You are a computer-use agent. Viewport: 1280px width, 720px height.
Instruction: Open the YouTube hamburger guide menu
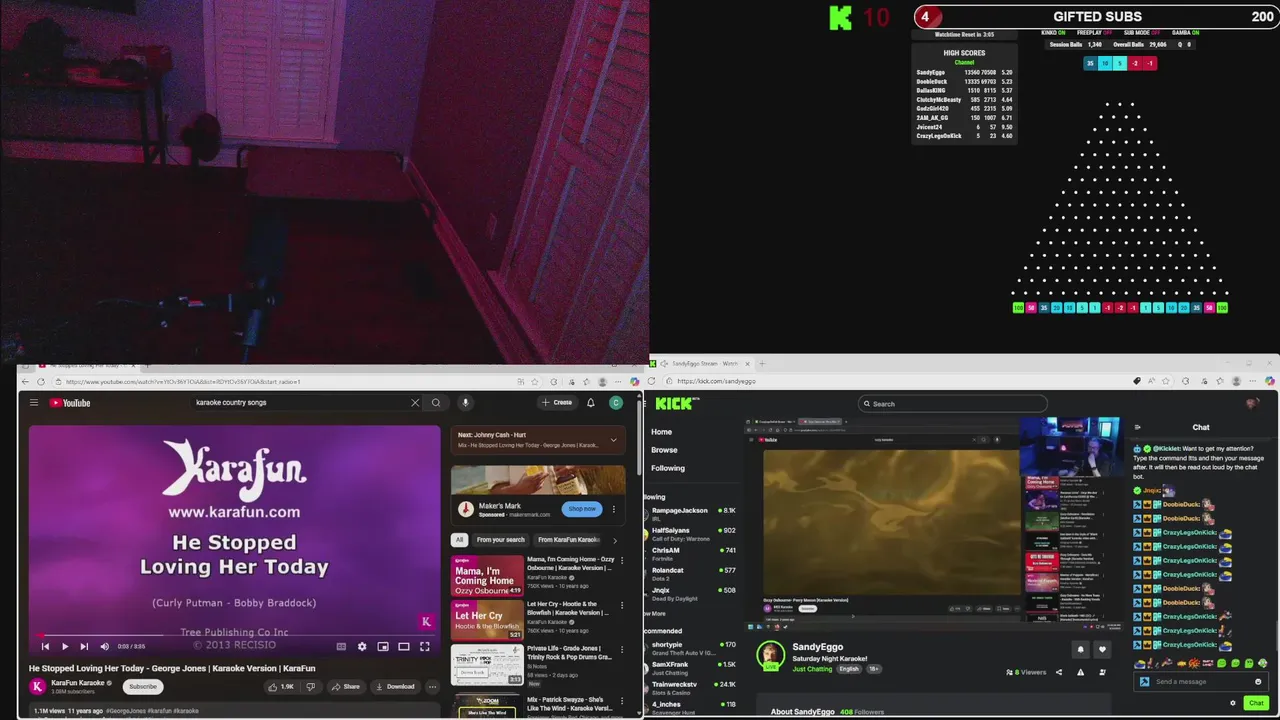(33, 403)
